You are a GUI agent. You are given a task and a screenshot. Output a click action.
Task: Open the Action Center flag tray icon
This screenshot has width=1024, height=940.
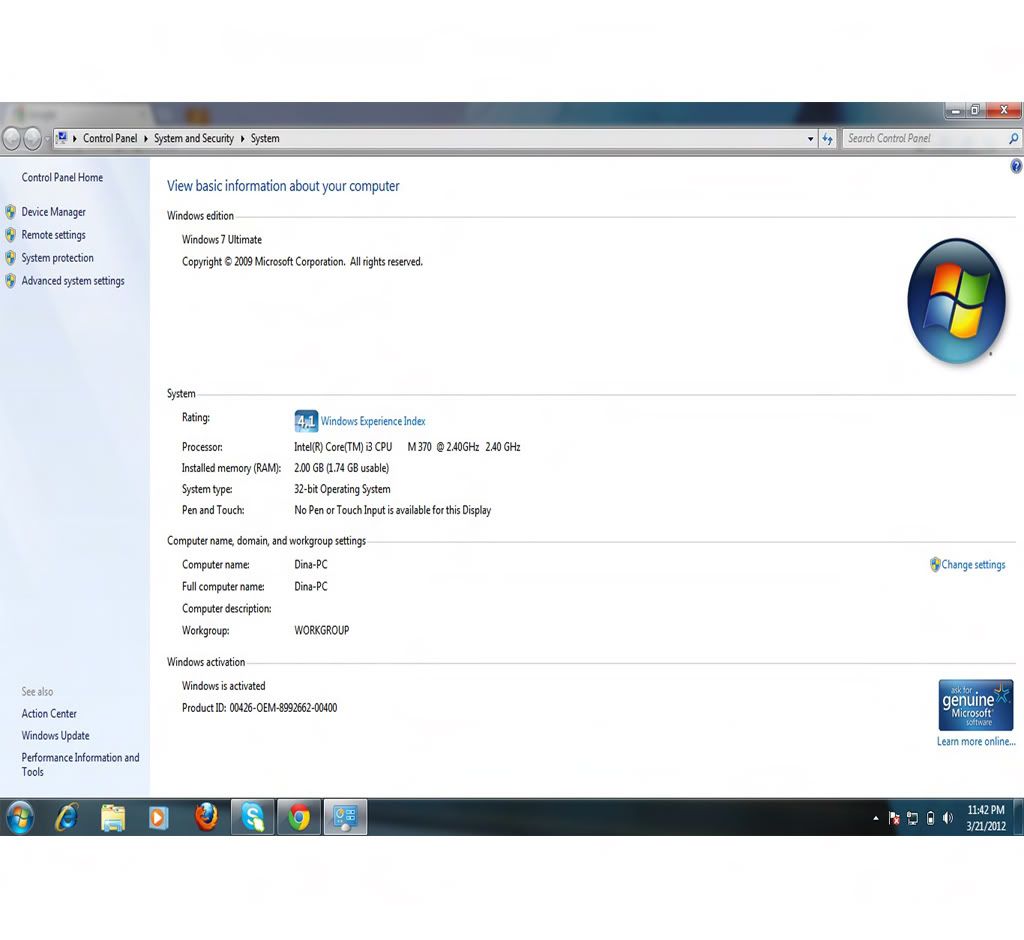pos(894,818)
